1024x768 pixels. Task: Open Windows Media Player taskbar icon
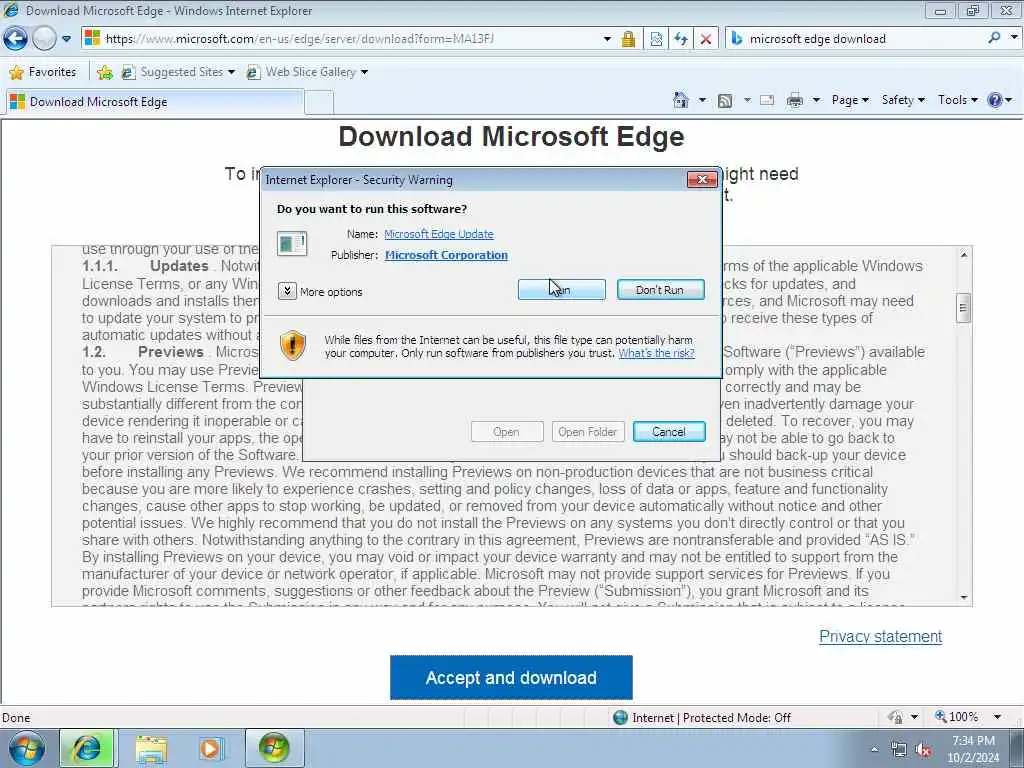211,748
